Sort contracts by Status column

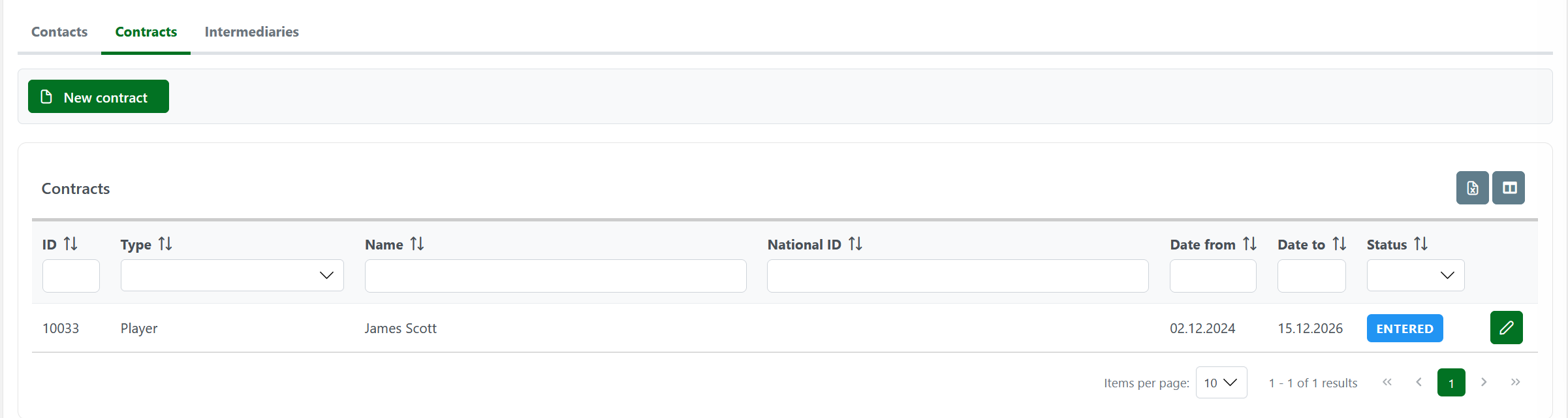tap(1420, 244)
